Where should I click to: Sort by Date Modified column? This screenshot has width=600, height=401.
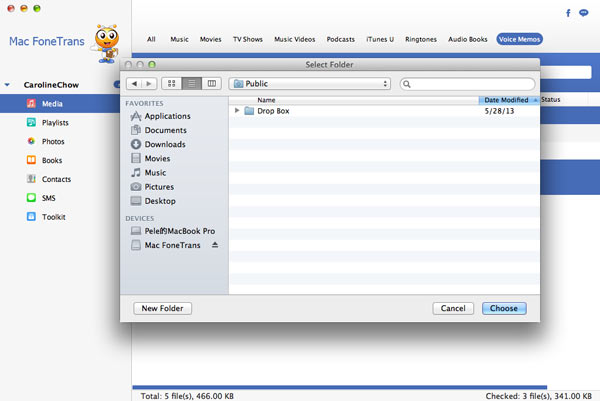pyautogui.click(x=509, y=100)
